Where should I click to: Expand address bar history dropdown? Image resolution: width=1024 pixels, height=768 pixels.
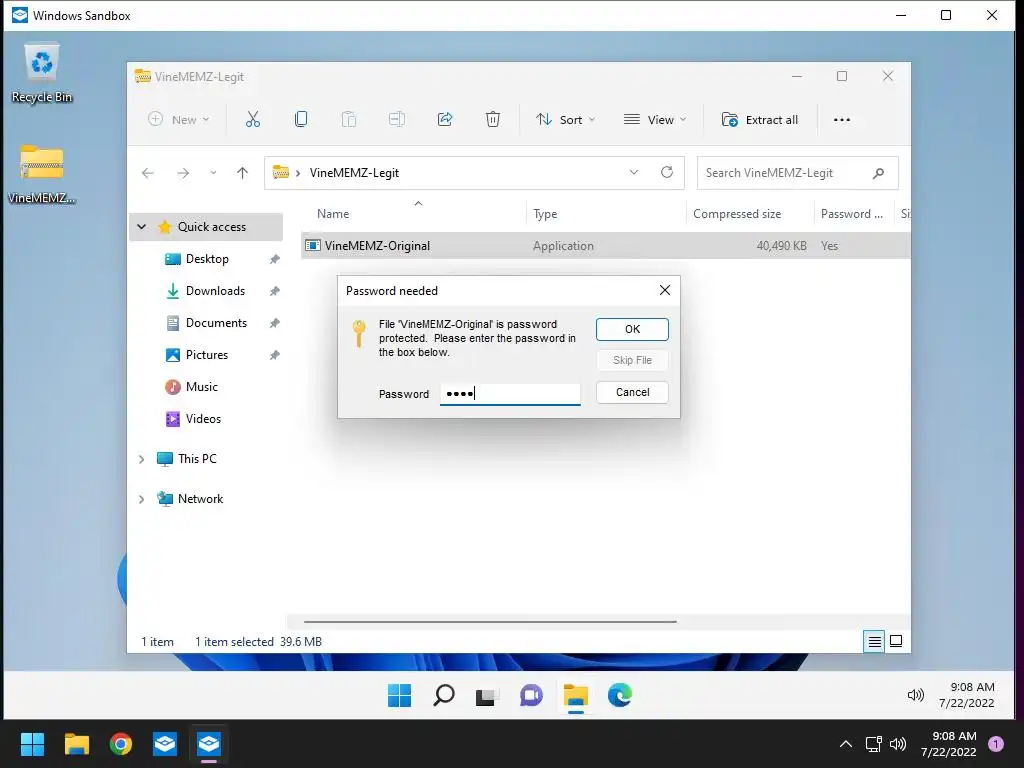[633, 172]
